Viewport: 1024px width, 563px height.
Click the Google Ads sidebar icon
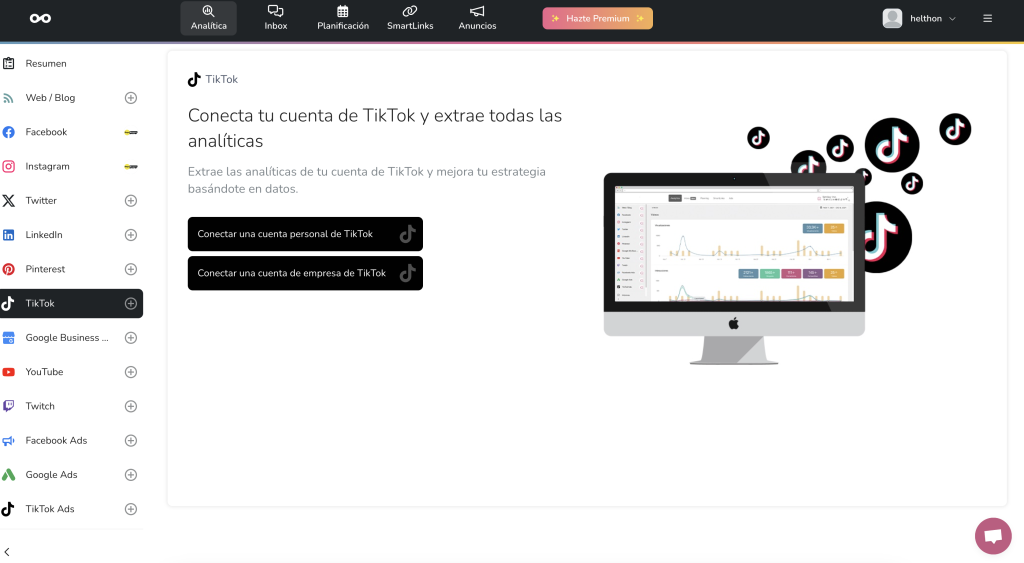[x=8, y=475]
